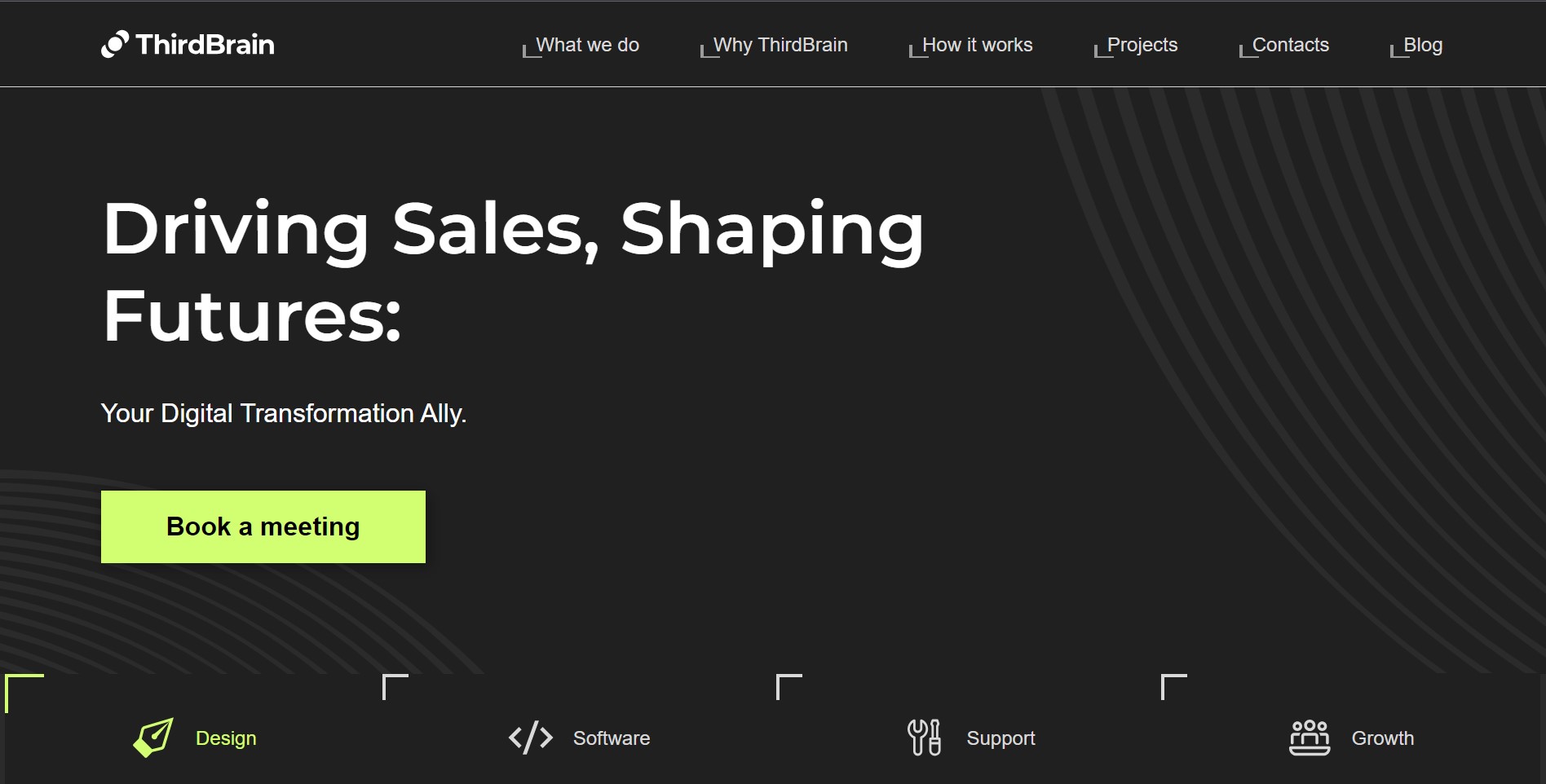Image resolution: width=1546 pixels, height=784 pixels.
Task: Click the Your Digital Transformation Ally tagline
Action: (284, 414)
